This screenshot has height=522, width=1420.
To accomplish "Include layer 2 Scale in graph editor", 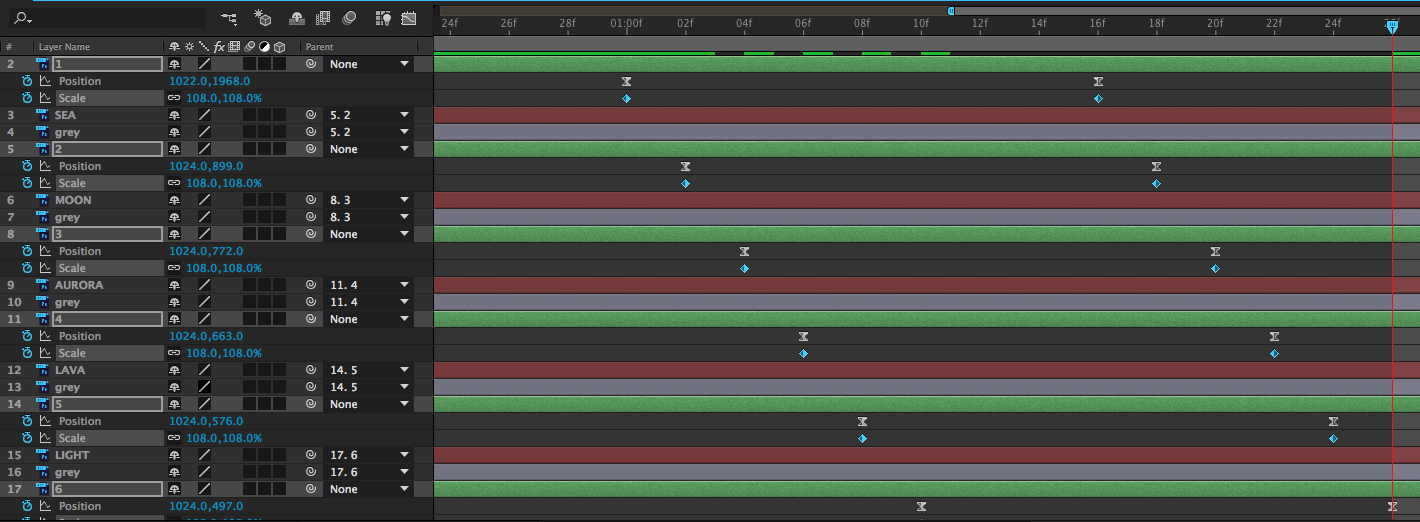I will tap(45, 183).
